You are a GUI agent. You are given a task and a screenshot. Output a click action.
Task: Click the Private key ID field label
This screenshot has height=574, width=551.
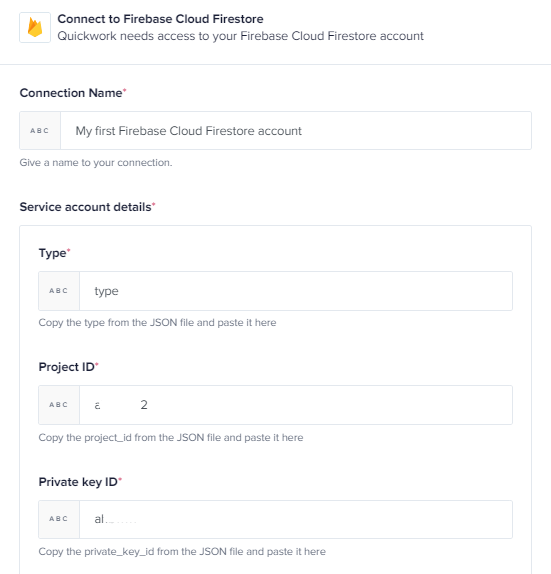tap(80, 482)
